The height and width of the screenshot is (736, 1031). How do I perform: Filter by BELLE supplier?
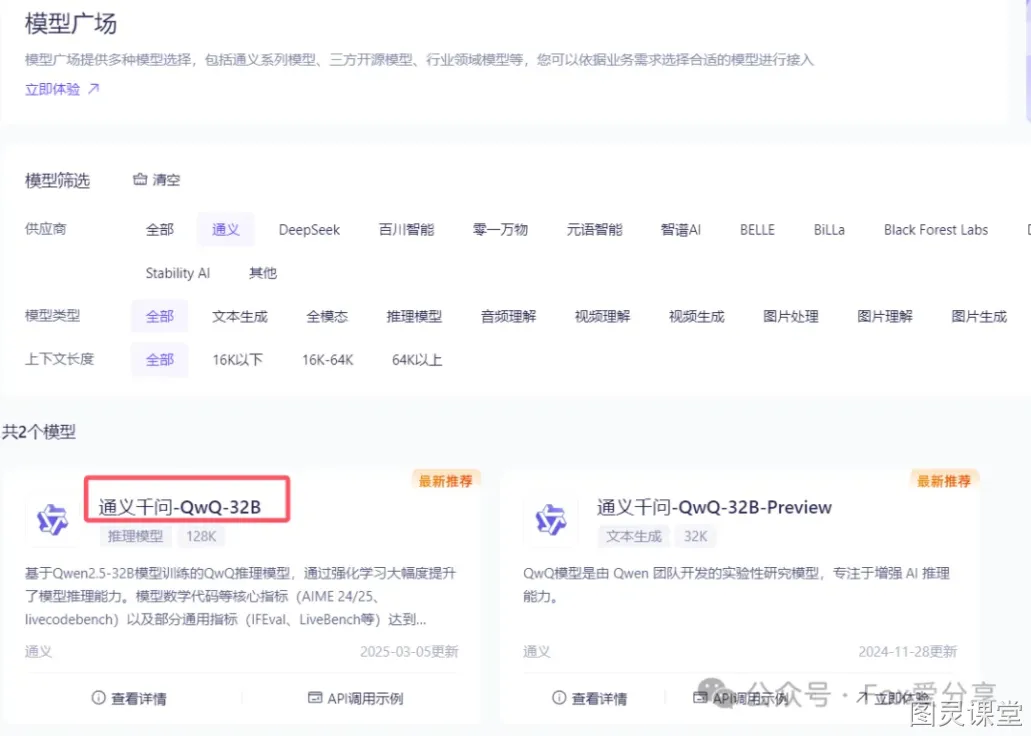(757, 230)
